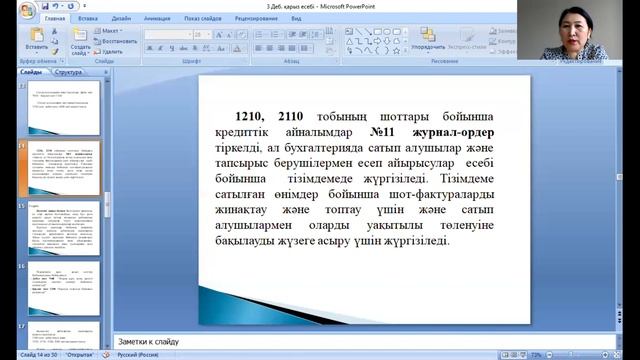Clear all formatting icon
The width and height of the screenshot is (640, 360).
click(x=242, y=35)
